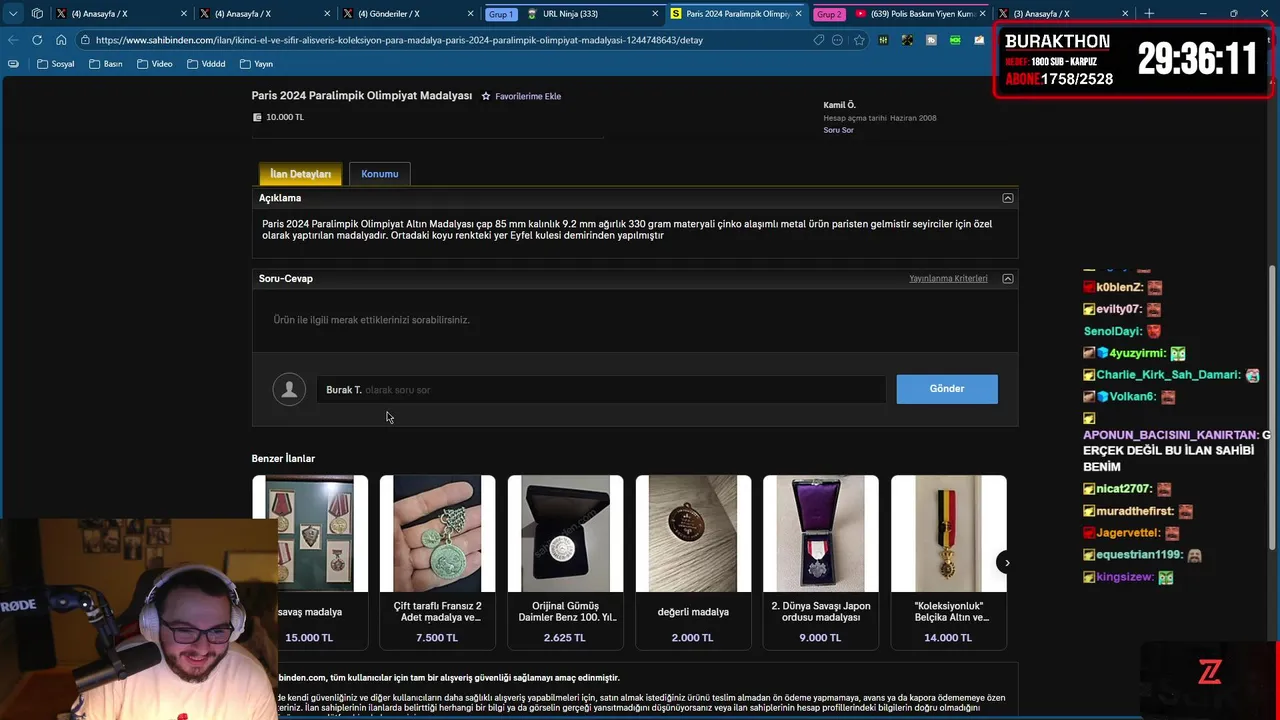Screen dimensions: 1280x720
Task: Open the Yayın bookmarks folder
Action: [x=256, y=64]
